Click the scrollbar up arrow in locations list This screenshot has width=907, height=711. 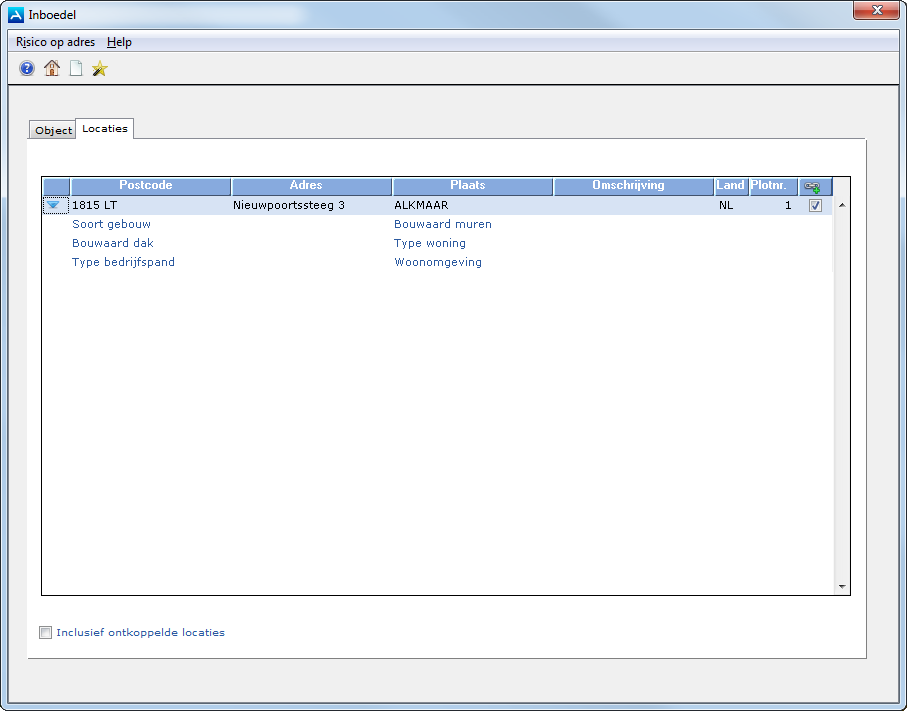(841, 205)
